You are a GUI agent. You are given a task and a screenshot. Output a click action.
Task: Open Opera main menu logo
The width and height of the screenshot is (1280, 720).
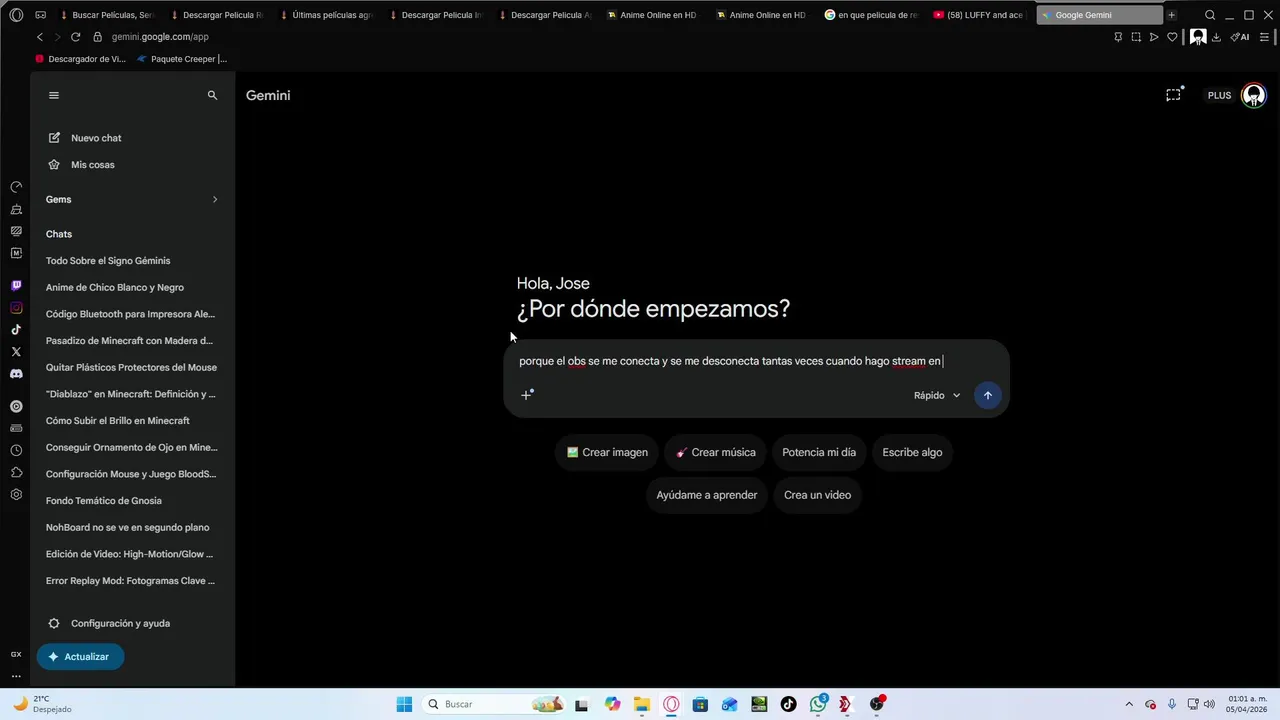(15, 15)
